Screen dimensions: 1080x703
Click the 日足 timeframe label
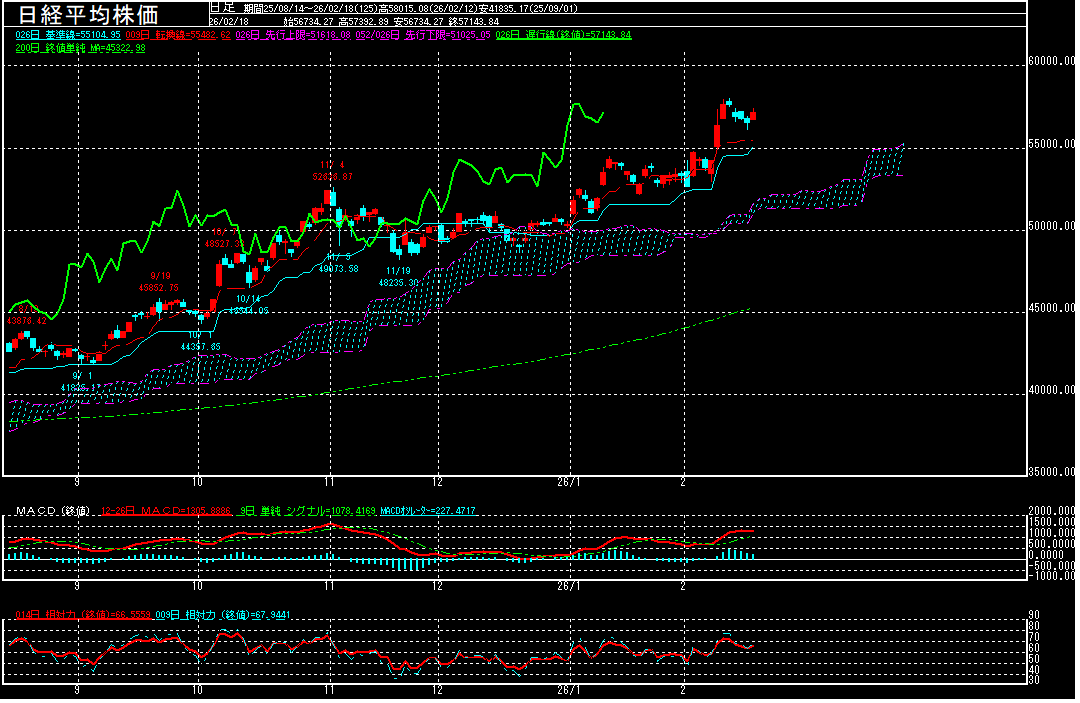point(222,7)
